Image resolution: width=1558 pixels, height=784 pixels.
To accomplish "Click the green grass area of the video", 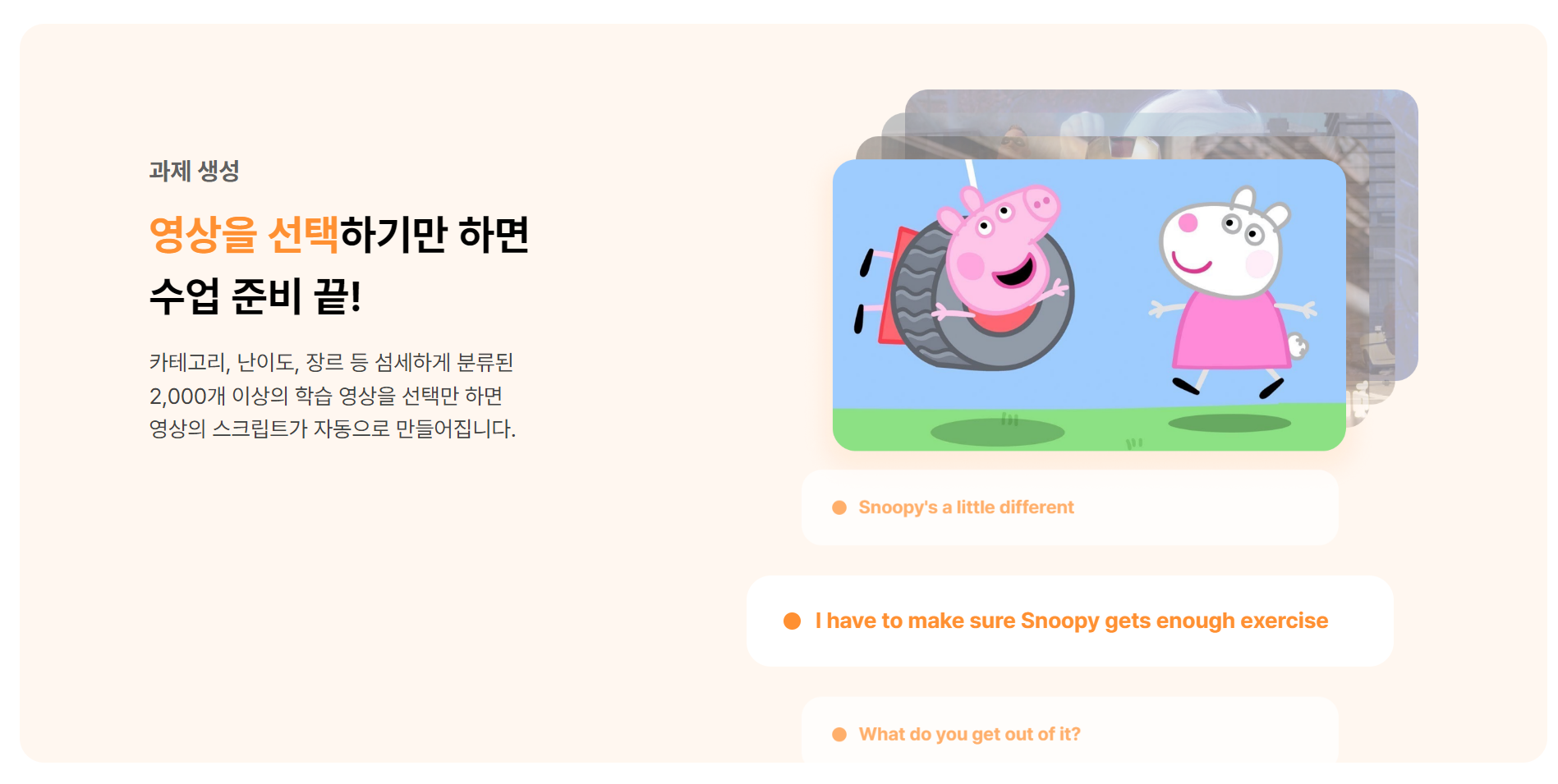I will pyautogui.click(x=1089, y=429).
